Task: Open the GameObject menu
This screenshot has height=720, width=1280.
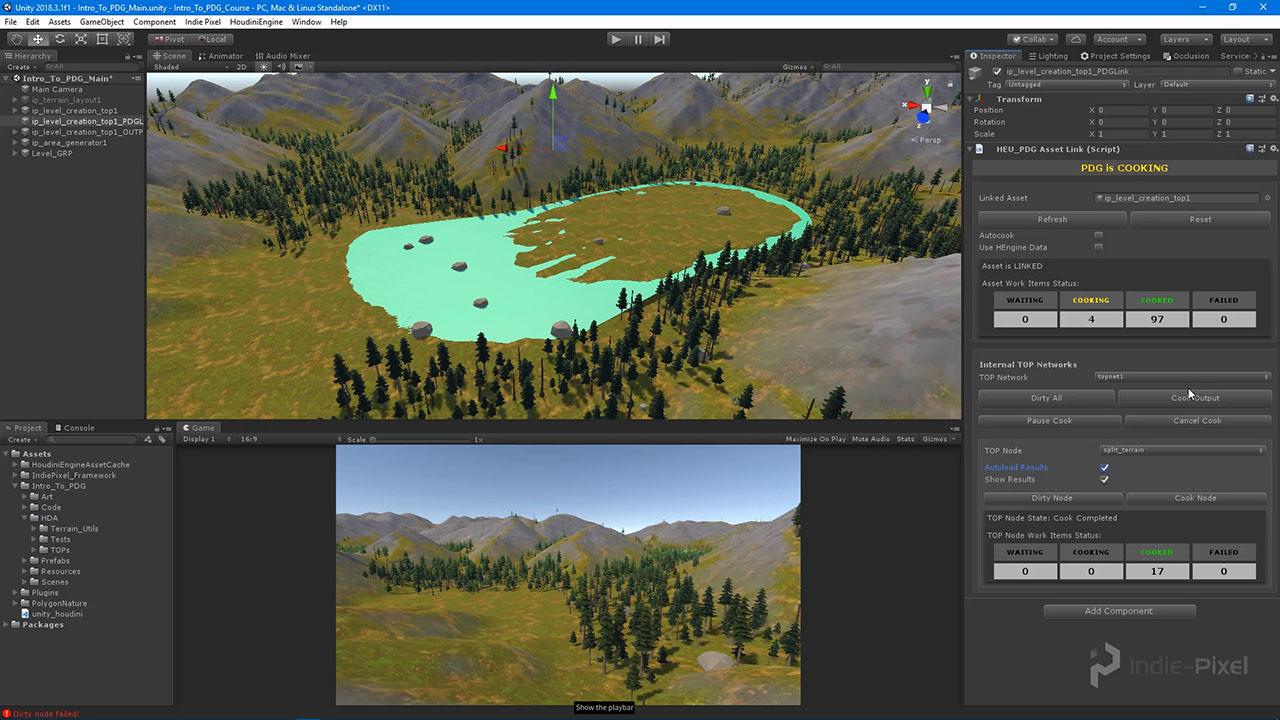Action: tap(100, 21)
